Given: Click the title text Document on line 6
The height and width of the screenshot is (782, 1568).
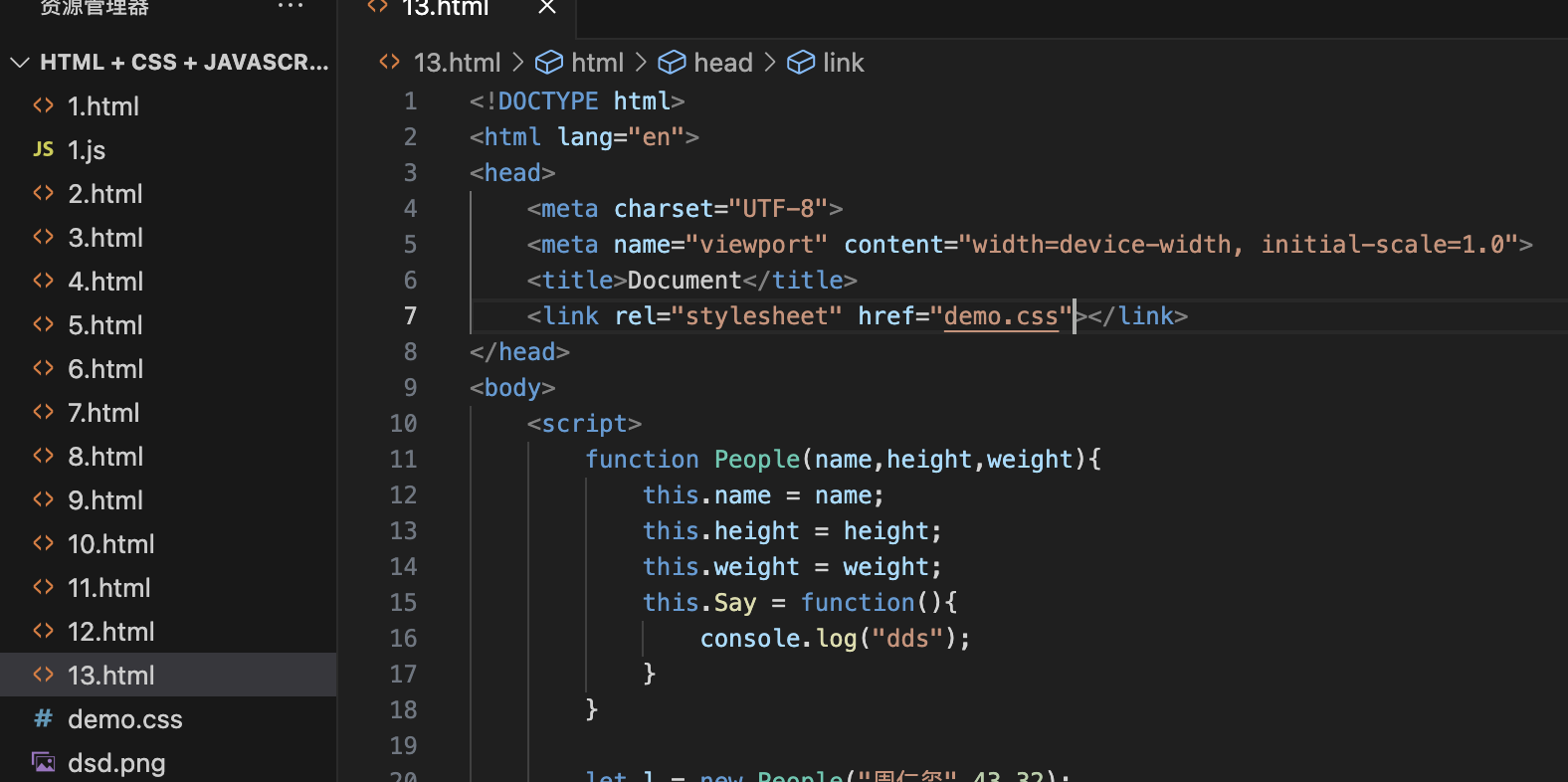Looking at the screenshot, I should click(x=685, y=281).
